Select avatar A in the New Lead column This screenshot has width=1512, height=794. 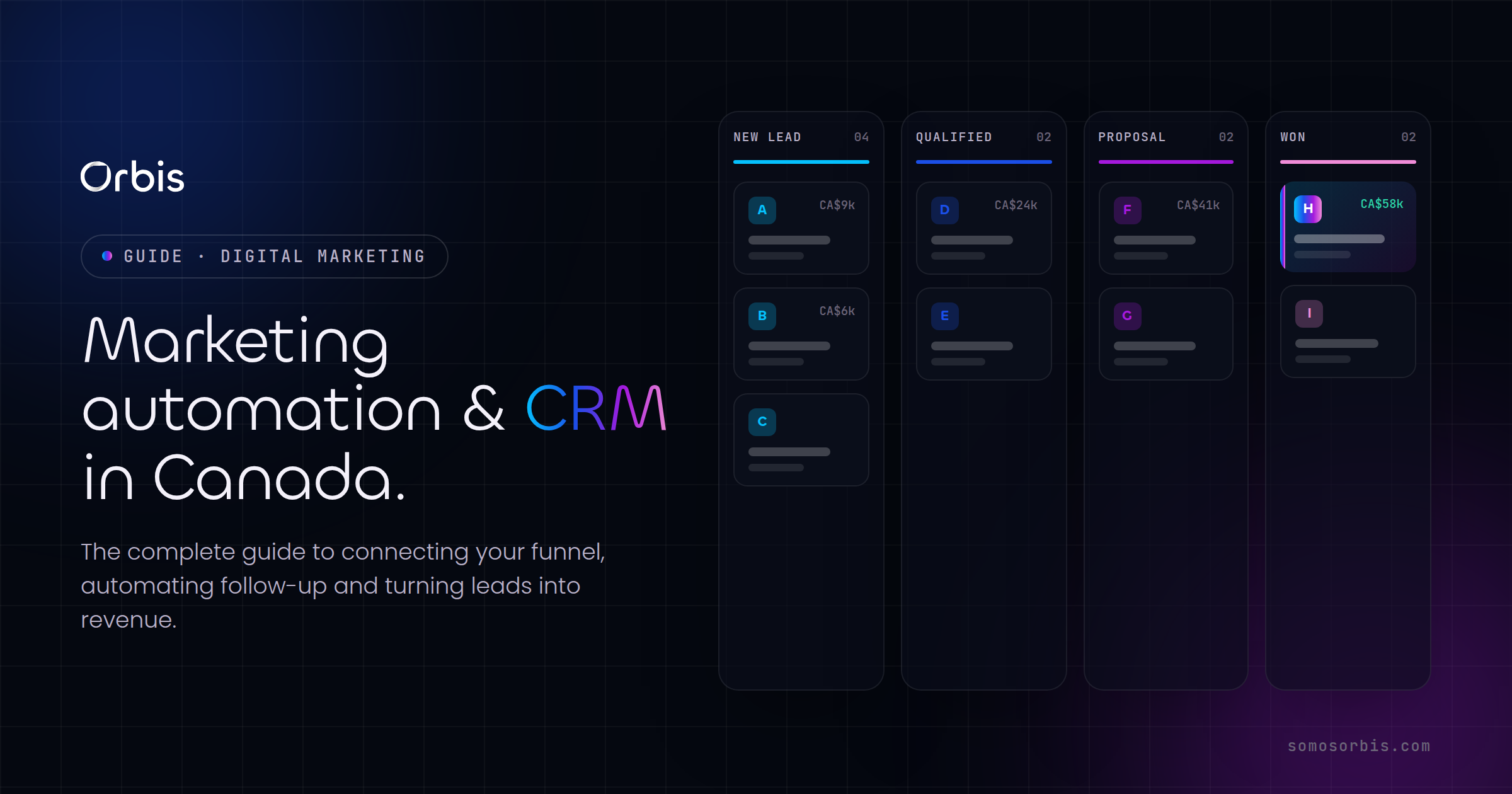pyautogui.click(x=762, y=210)
